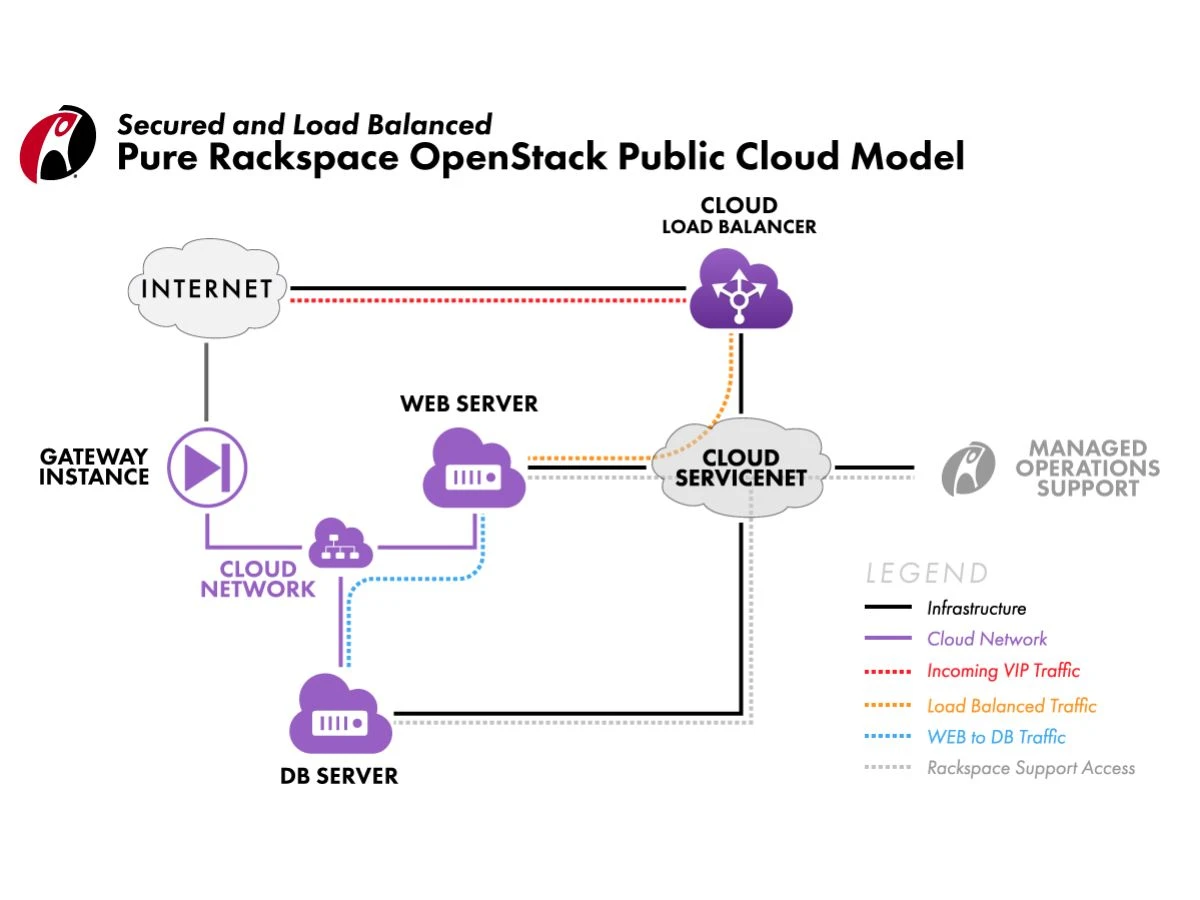The width and height of the screenshot is (1200, 900).
Task: Select the MANAGED OPERATIONS SUPPORT text label
Action: pos(1088,468)
